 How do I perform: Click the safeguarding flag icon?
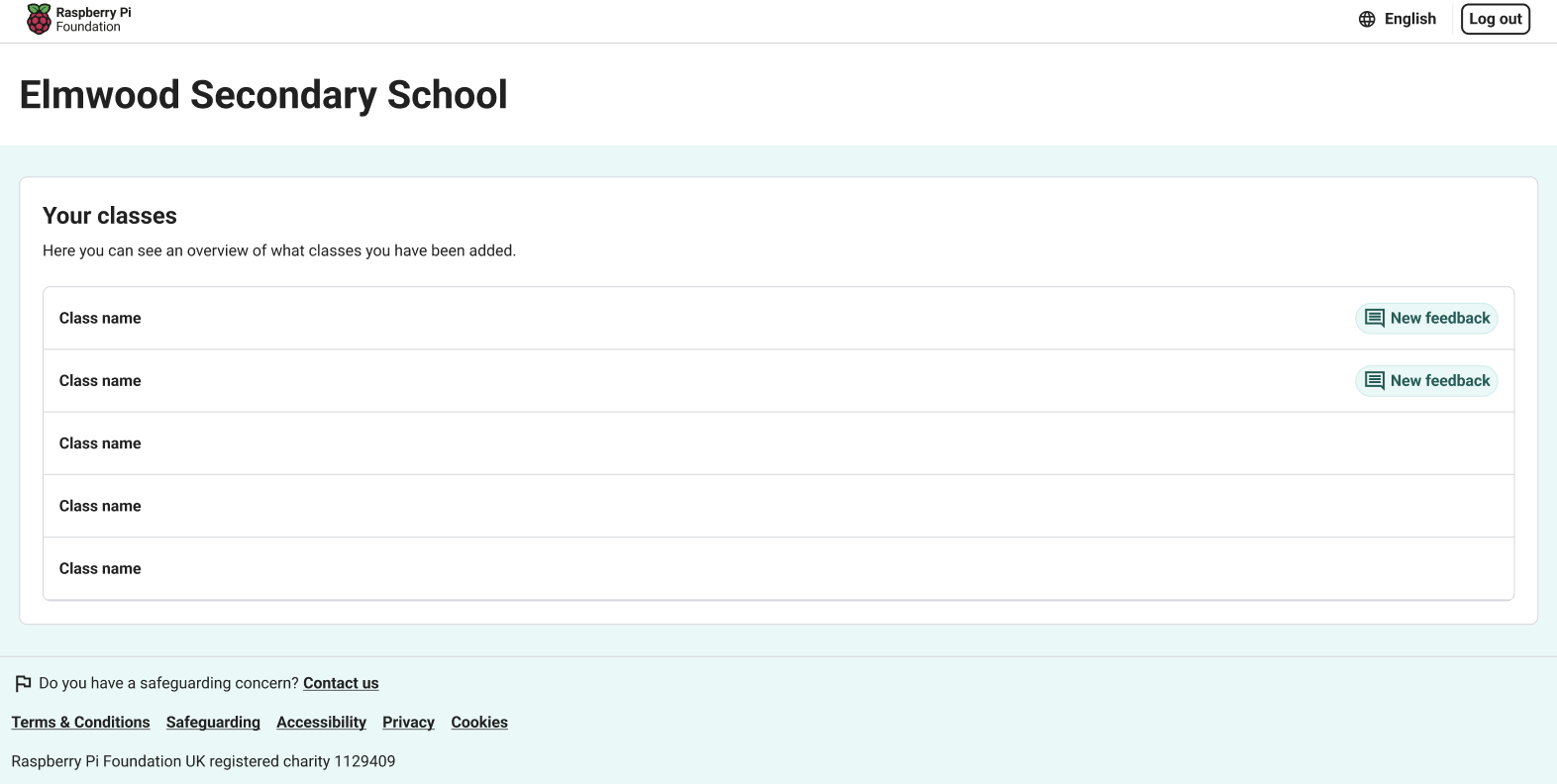[x=23, y=683]
